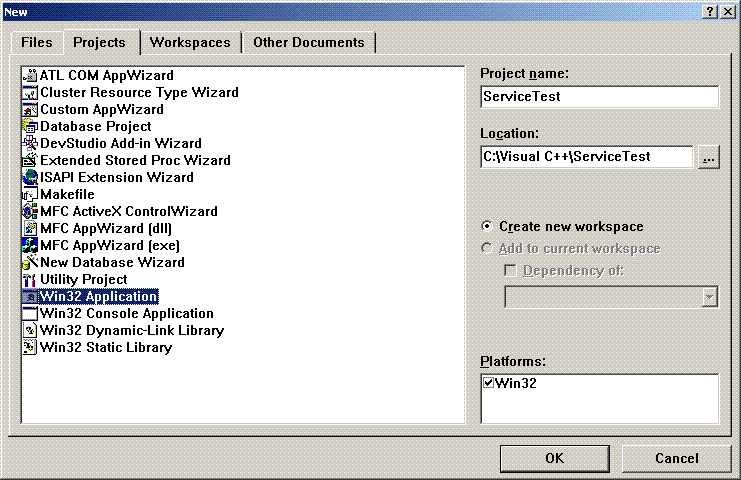Click the Win32 Console Application icon
The image size is (741, 480).
[30, 314]
